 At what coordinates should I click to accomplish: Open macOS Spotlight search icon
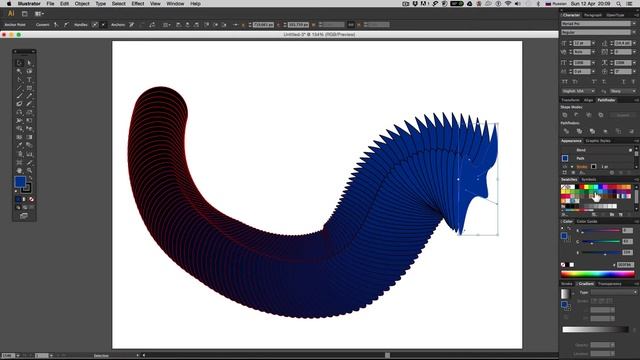(x=619, y=4)
